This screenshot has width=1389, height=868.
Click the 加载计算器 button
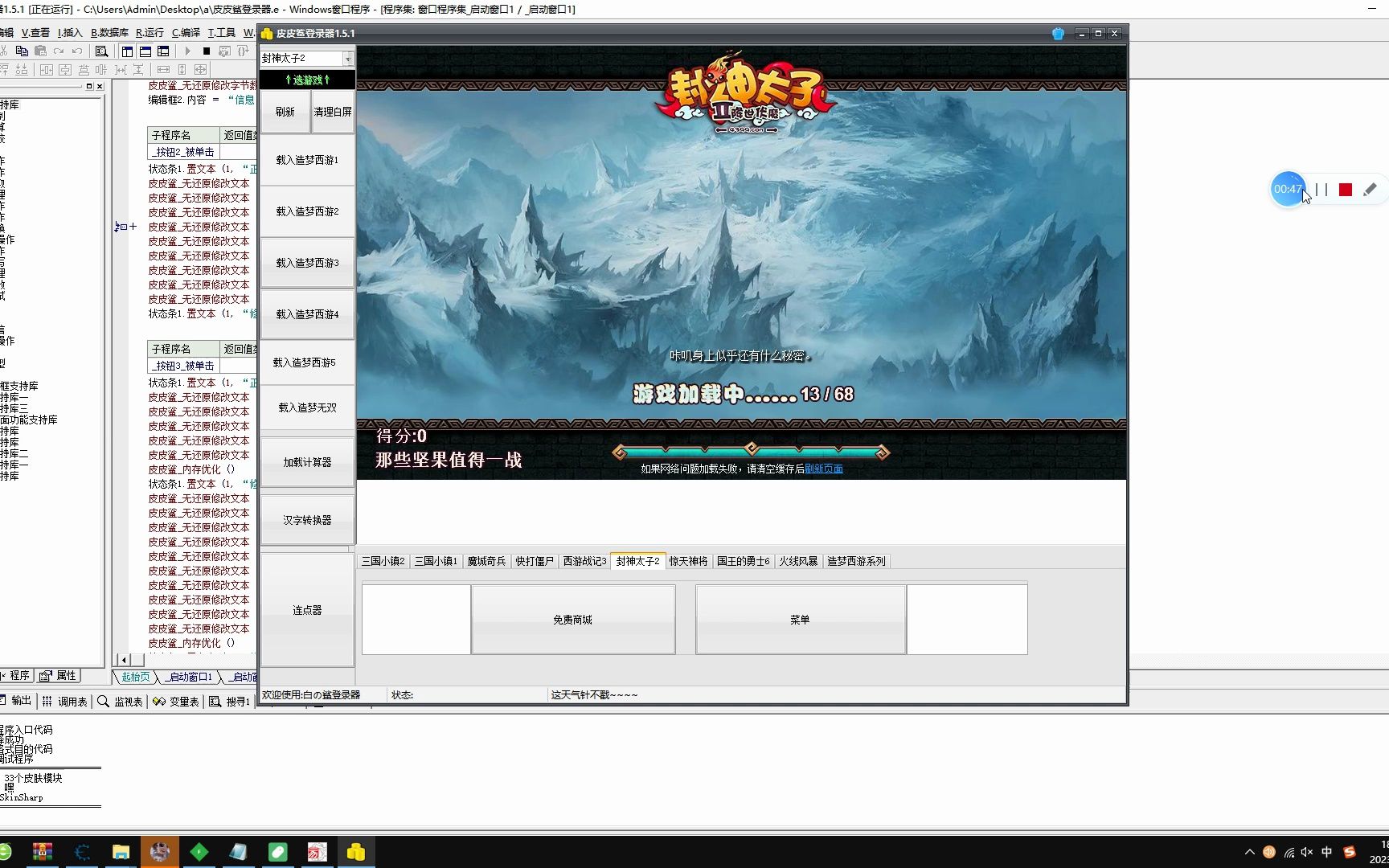tap(307, 462)
